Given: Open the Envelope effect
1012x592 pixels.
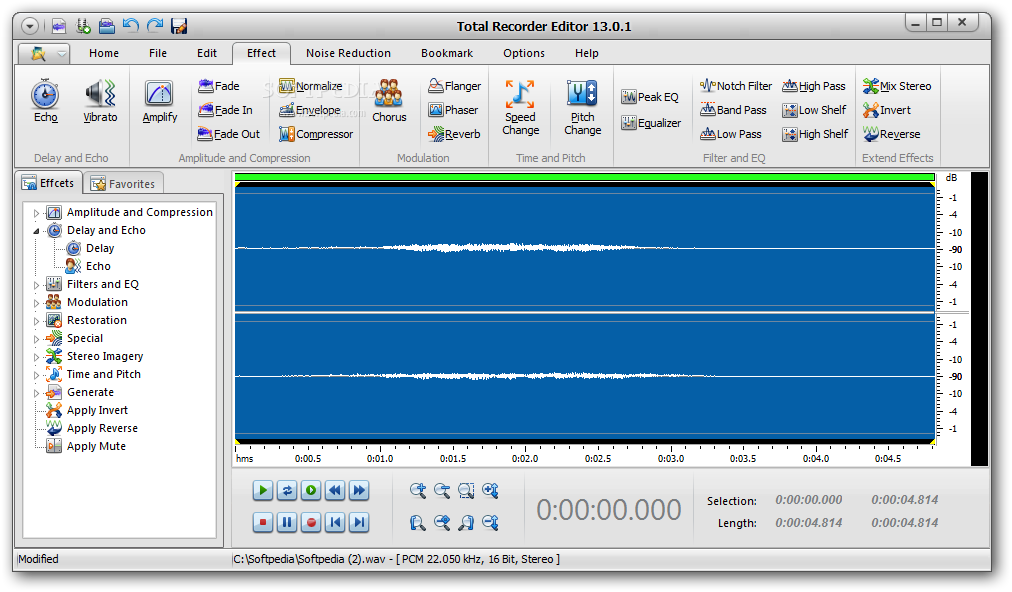Looking at the screenshot, I should (310, 110).
